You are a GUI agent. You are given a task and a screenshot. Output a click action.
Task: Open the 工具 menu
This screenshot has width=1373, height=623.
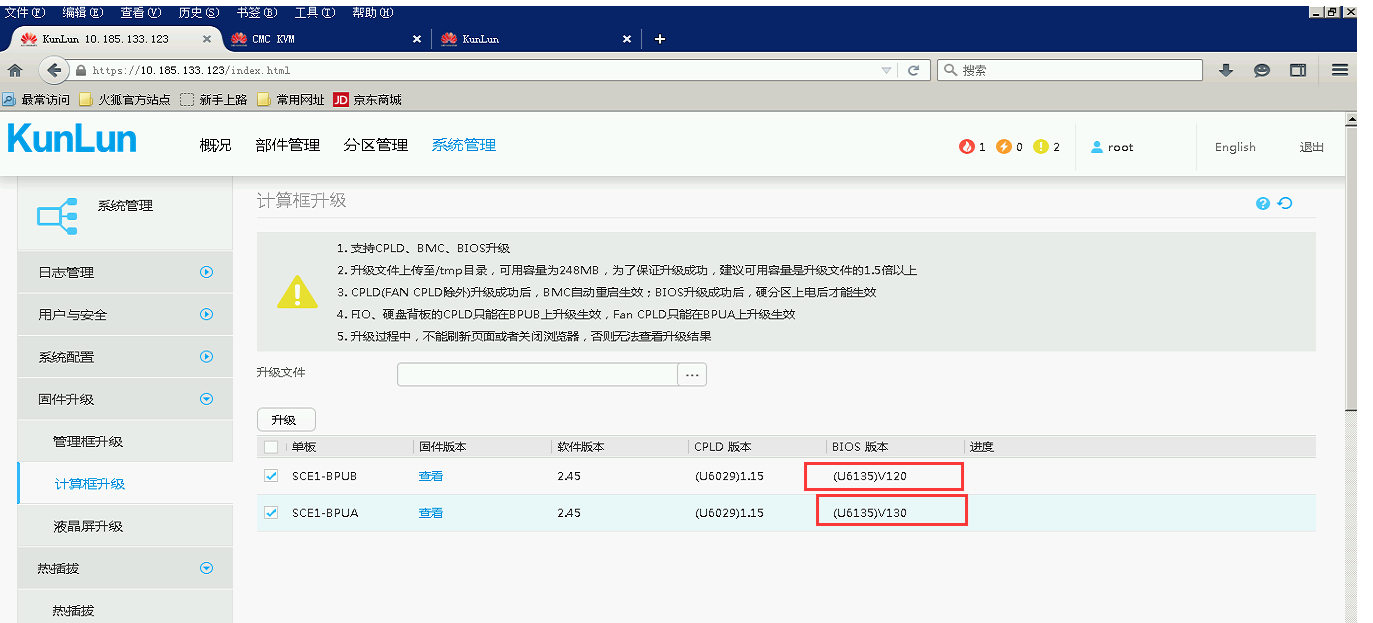pos(315,13)
